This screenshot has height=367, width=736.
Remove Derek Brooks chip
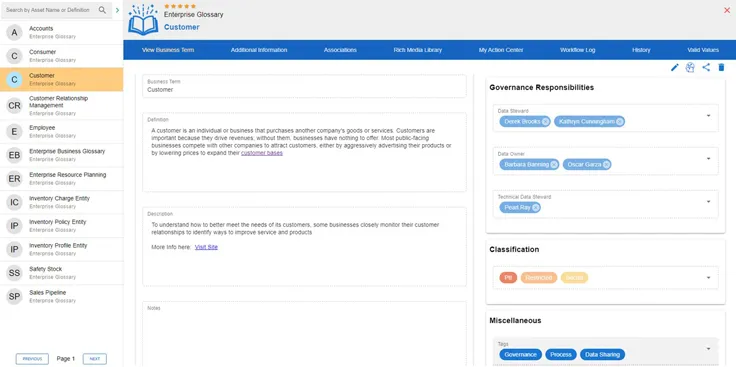(x=545, y=122)
